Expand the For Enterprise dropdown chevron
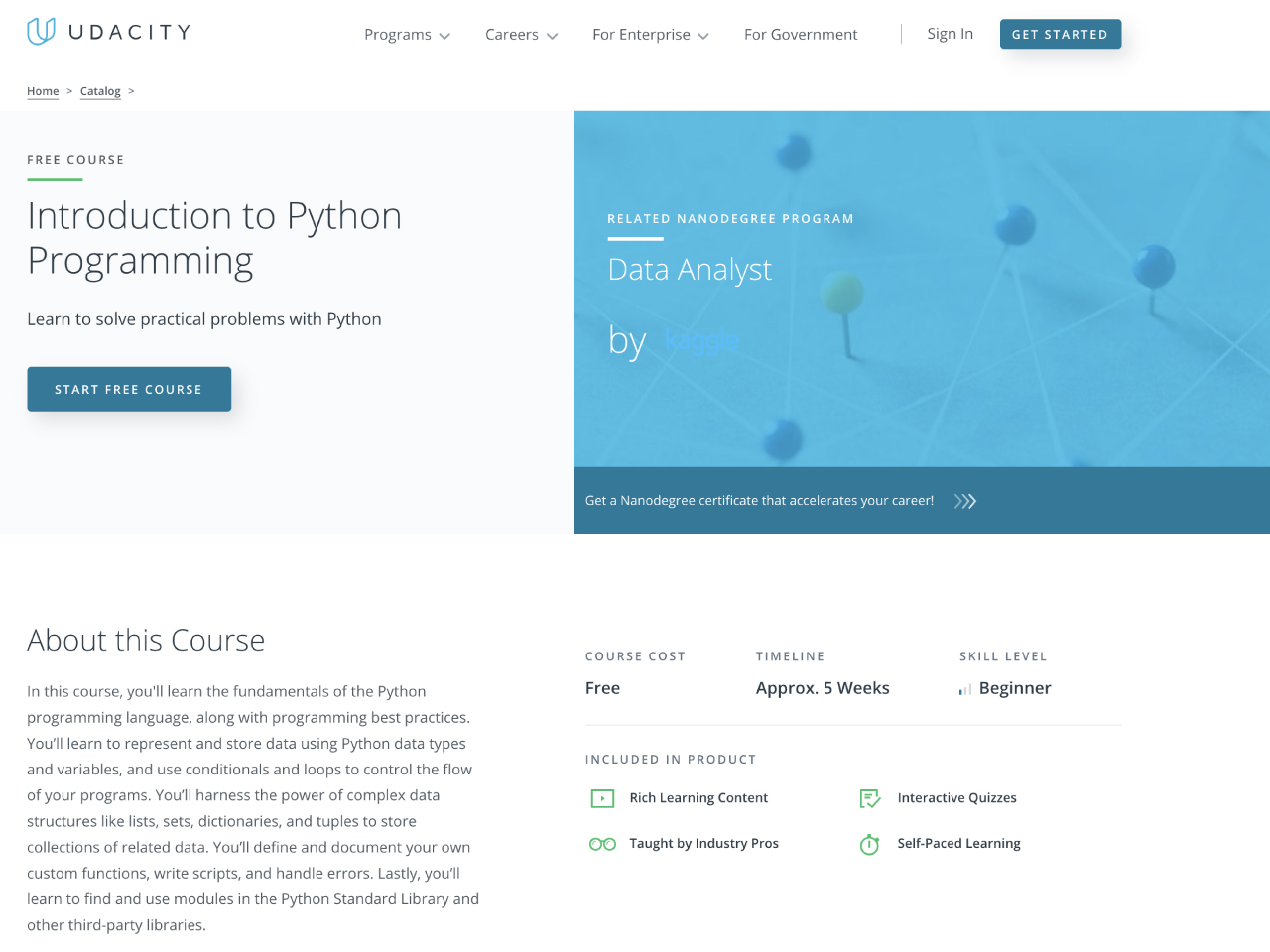The width and height of the screenshot is (1270, 952). coord(703,36)
